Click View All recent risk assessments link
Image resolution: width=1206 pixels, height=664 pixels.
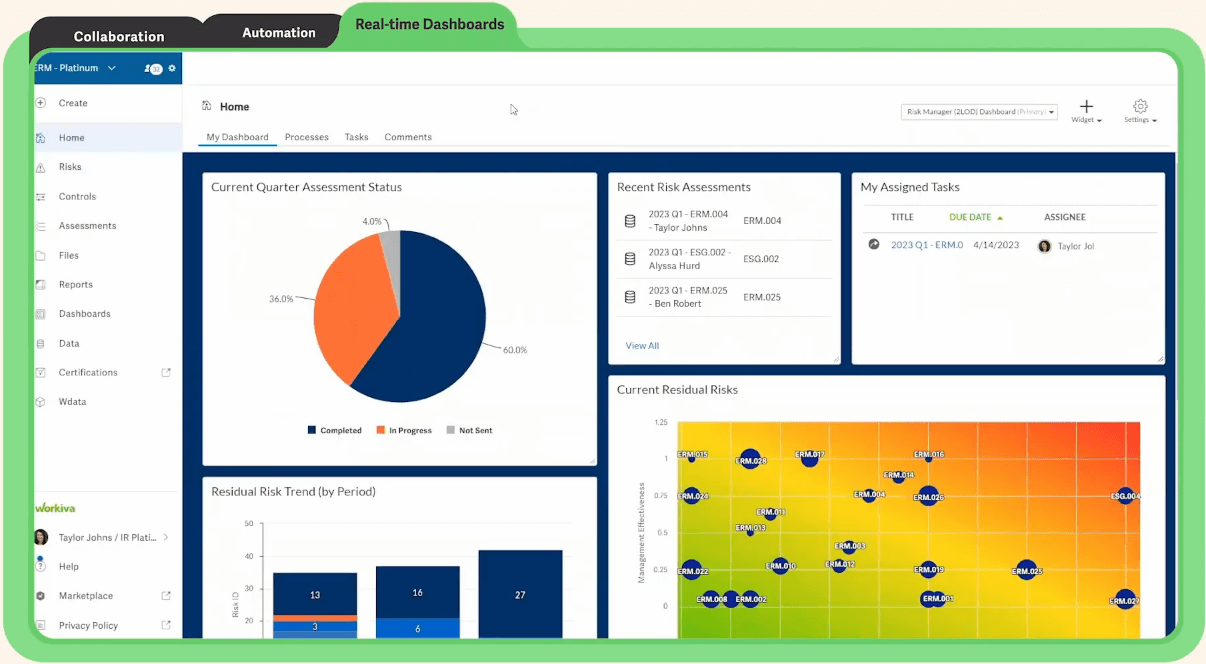[642, 346]
